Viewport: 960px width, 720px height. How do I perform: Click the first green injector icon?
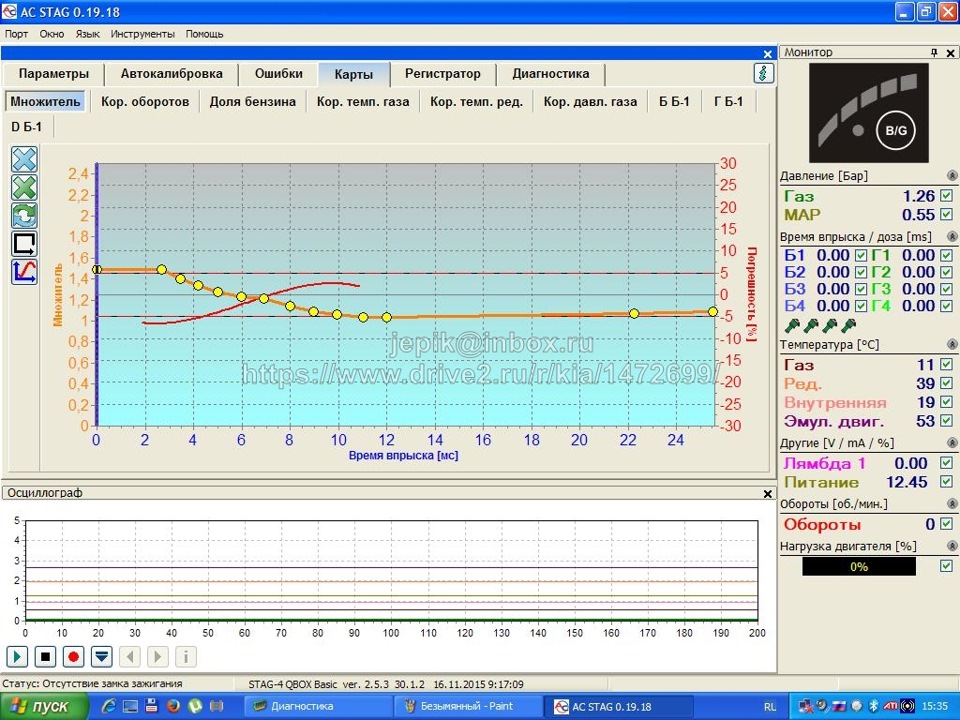coord(792,325)
